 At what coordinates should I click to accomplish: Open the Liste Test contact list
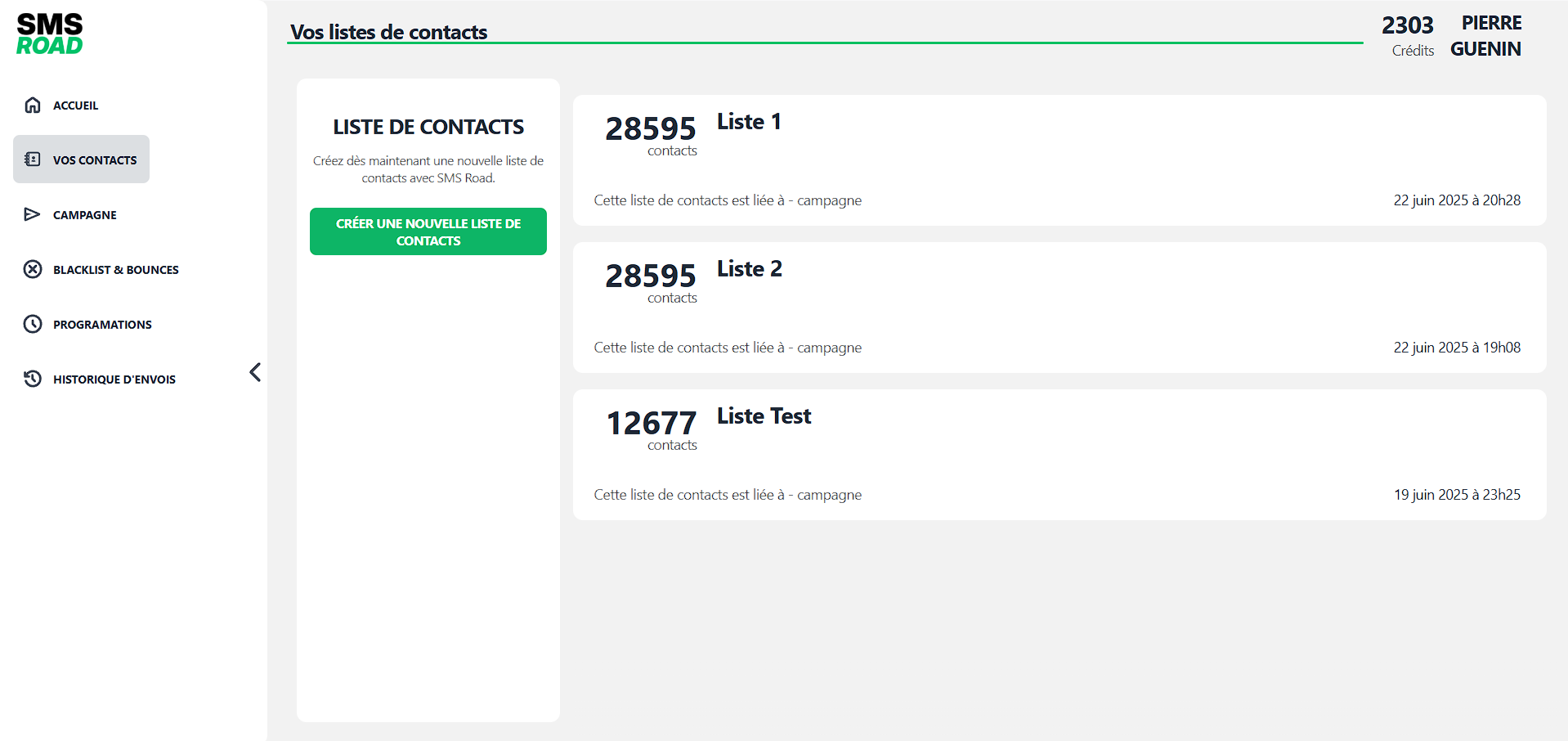[x=764, y=416]
